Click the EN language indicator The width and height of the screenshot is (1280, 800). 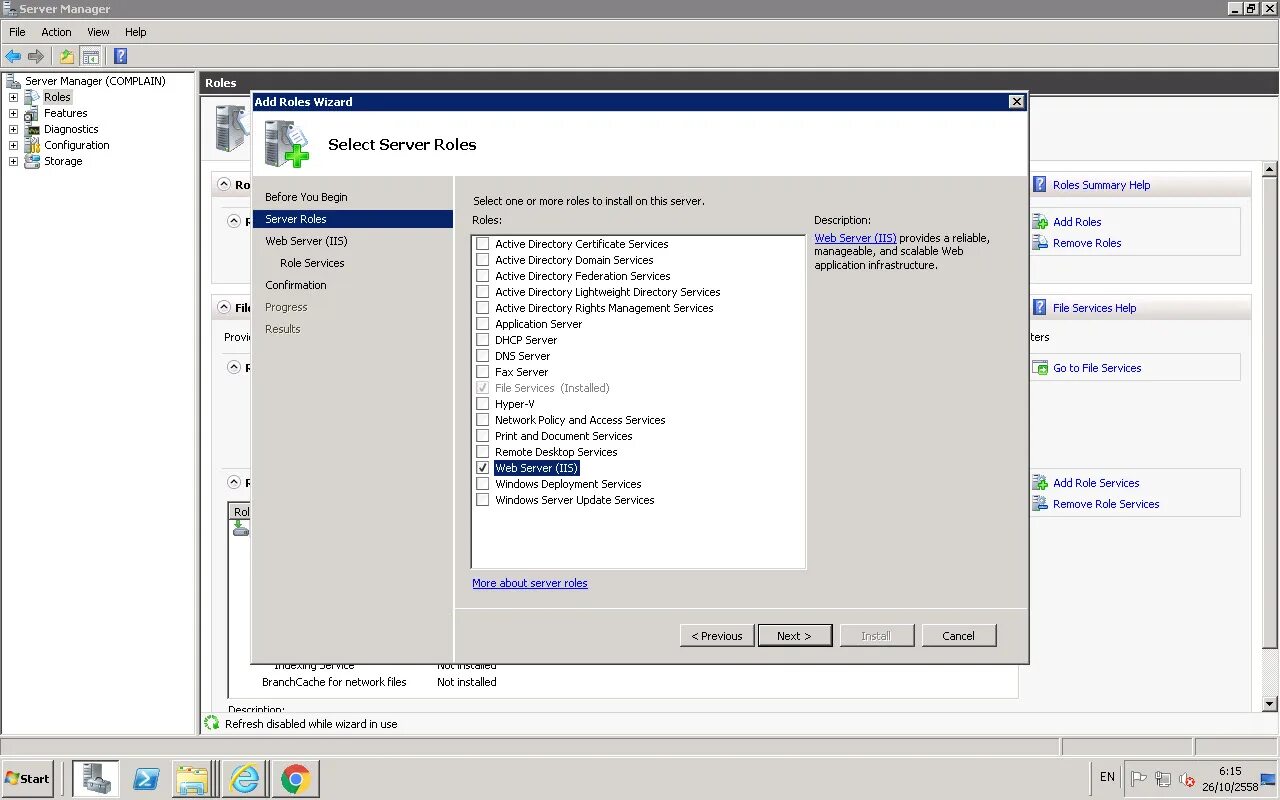pos(1107,777)
